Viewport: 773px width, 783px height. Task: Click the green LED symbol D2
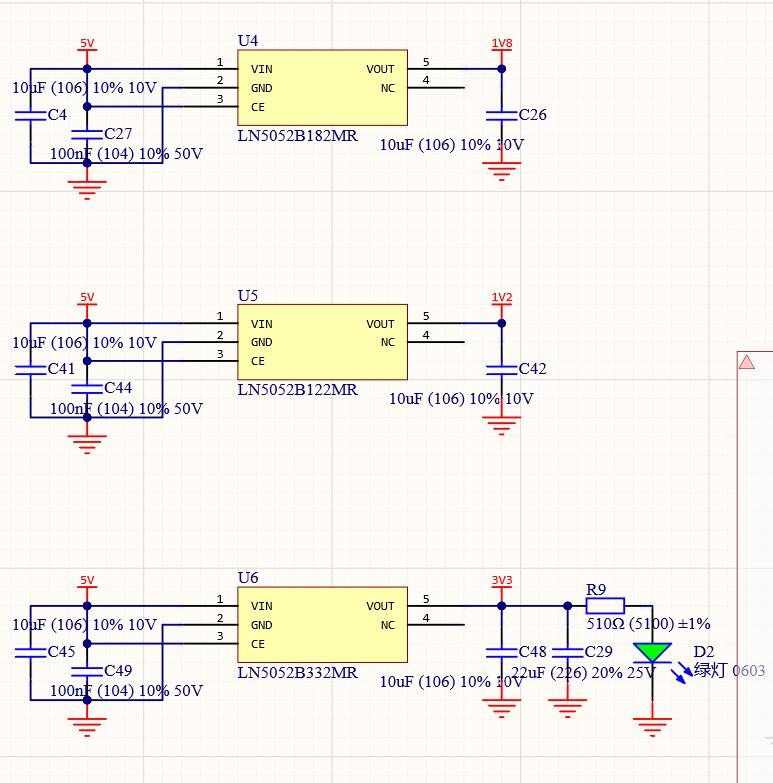(x=652, y=653)
